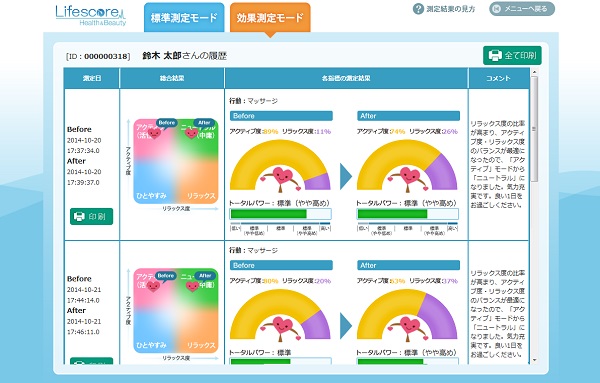Screen dimensions: 600x383
Task: Click the second row Before header bar
Action: click(281, 265)
